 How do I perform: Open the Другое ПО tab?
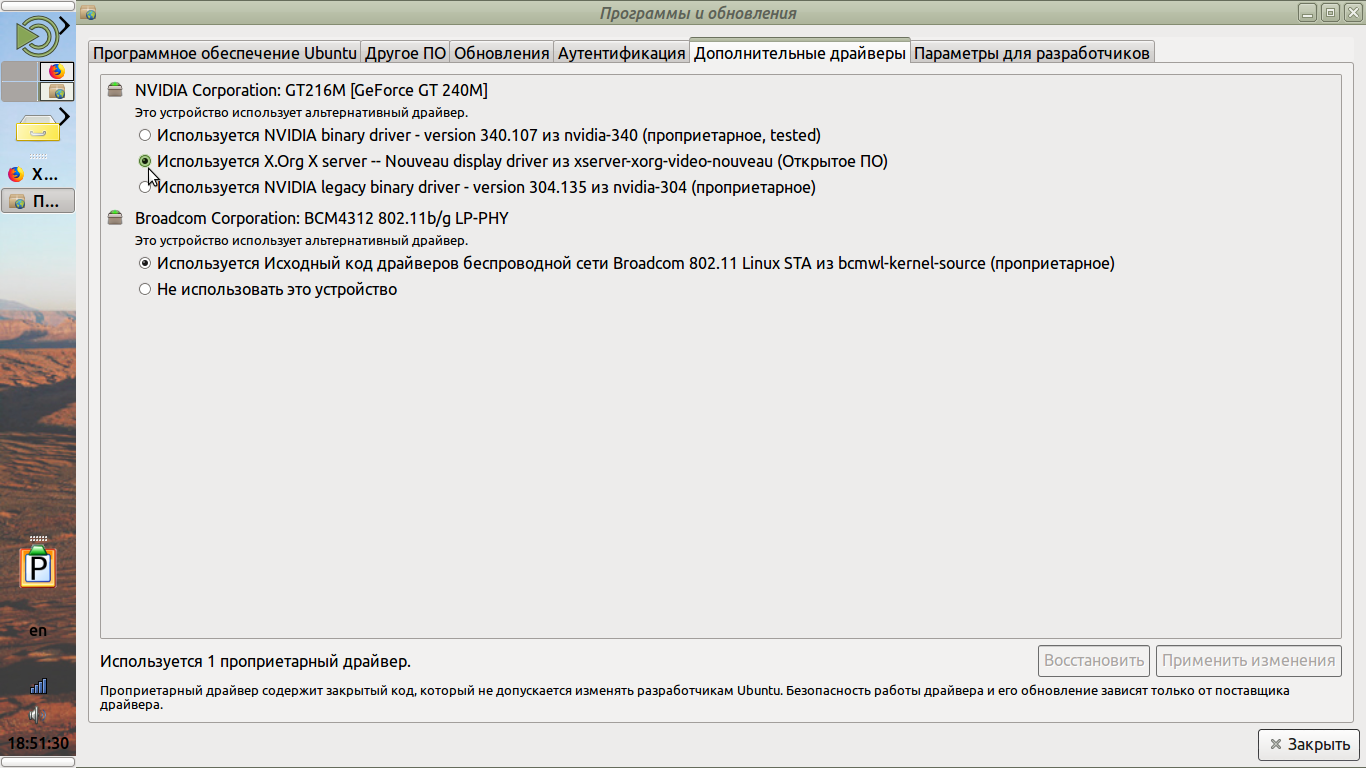405,53
